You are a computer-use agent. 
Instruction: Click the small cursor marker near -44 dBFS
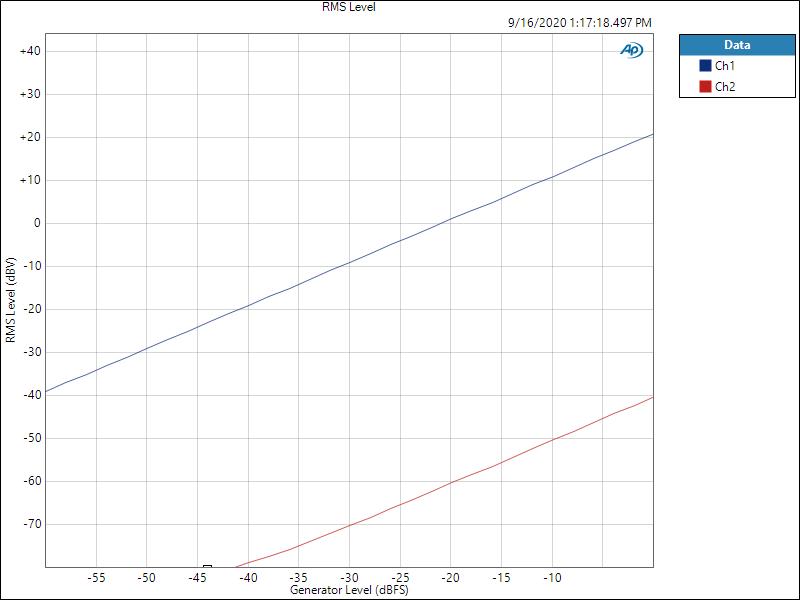[x=207, y=566]
